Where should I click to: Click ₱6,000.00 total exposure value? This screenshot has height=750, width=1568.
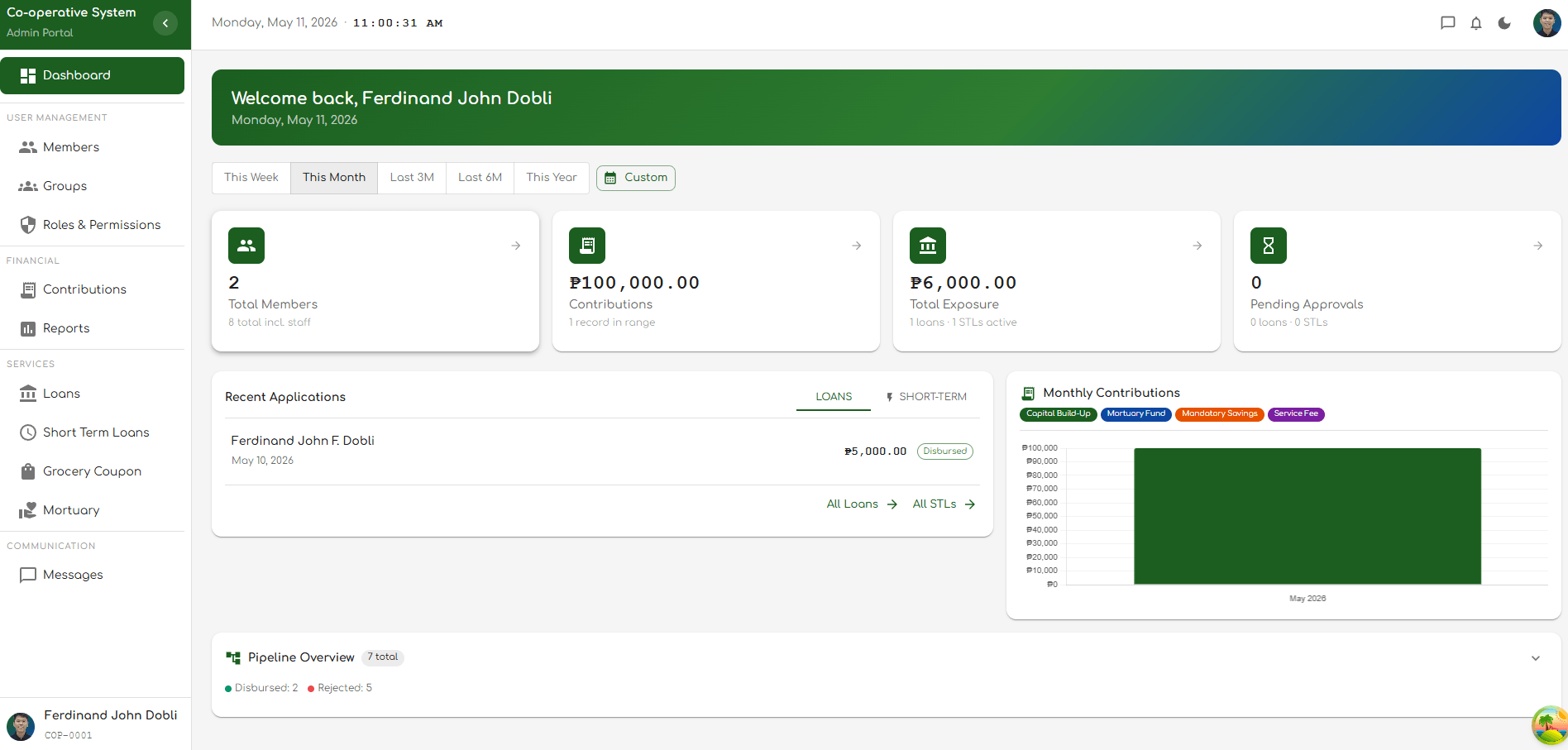pyautogui.click(x=963, y=283)
